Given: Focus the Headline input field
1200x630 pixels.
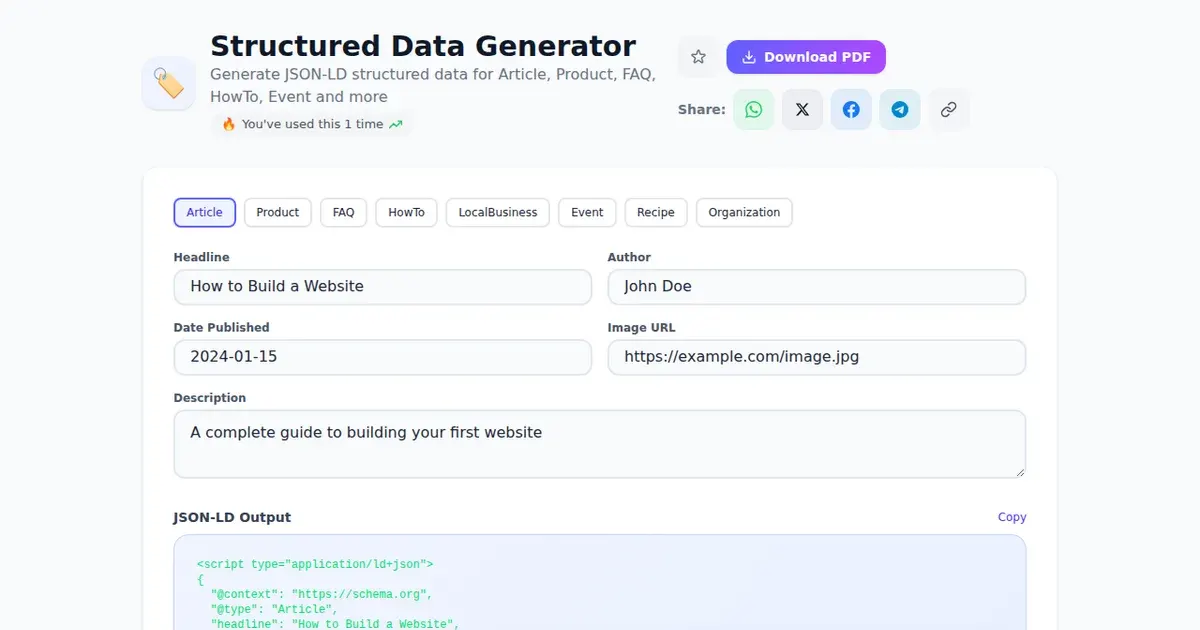Looking at the screenshot, I should click(383, 287).
